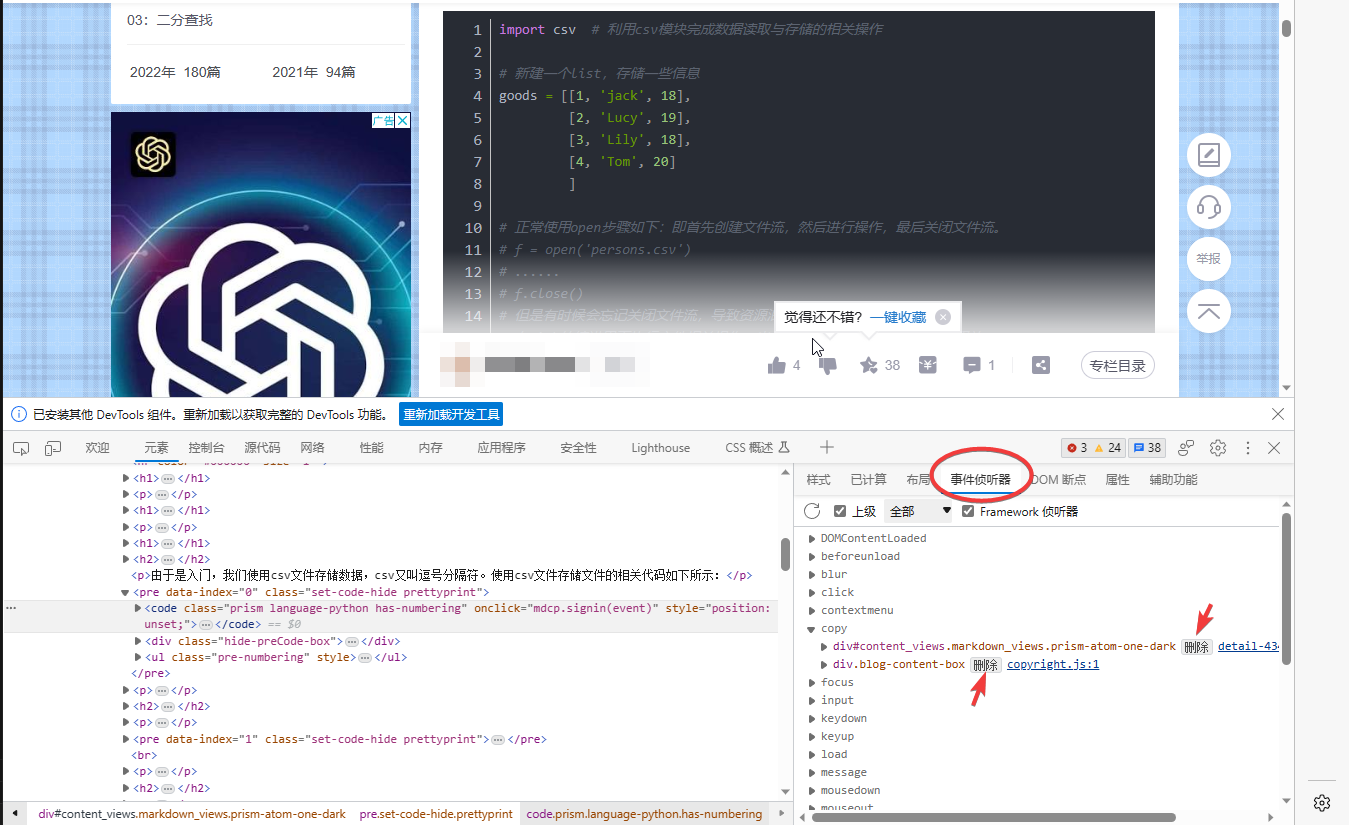
Task: Click 删除 for div.blog-content-box listener
Action: point(985,665)
